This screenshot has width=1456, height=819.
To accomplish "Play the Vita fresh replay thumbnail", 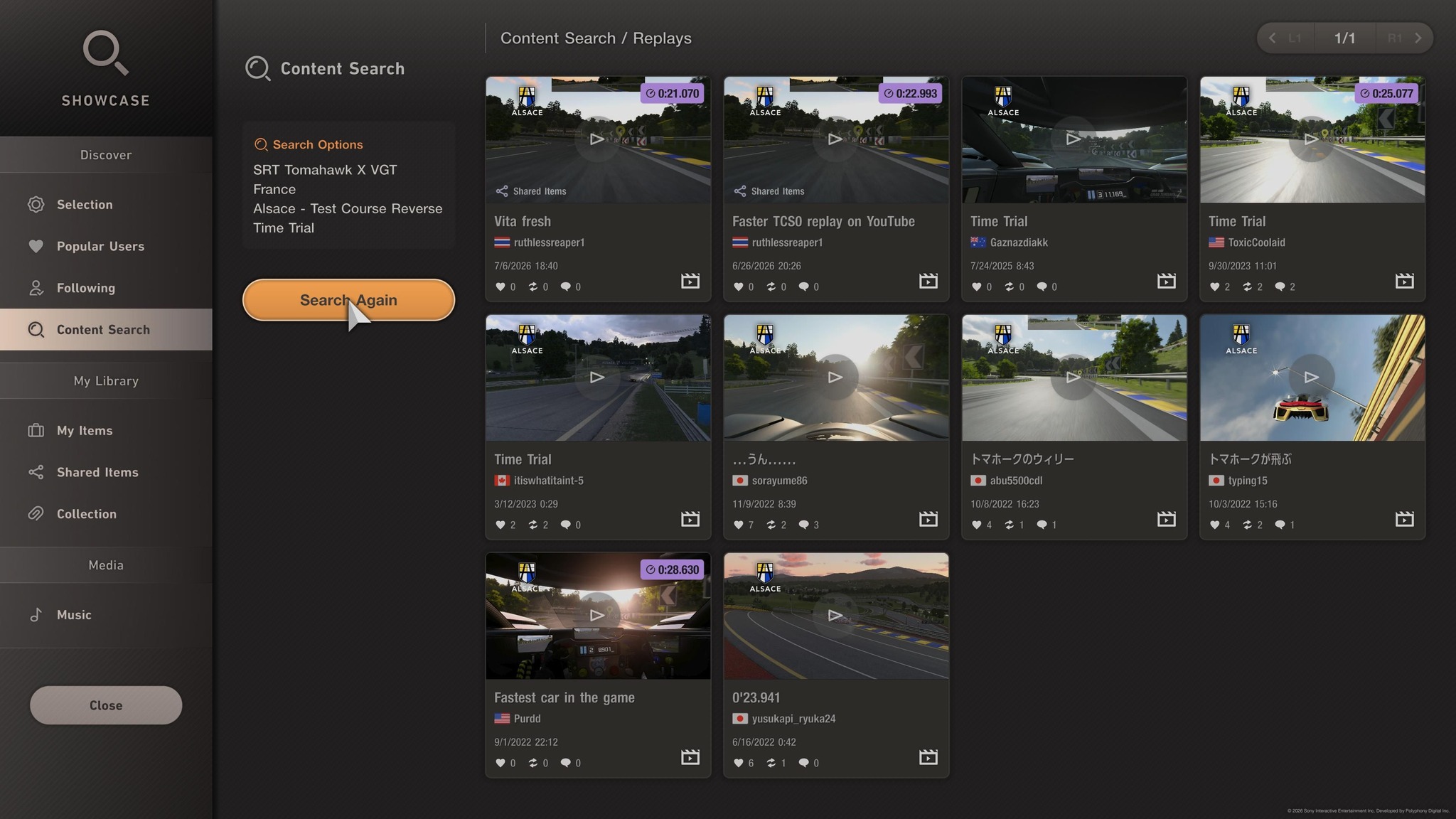I will (598, 139).
